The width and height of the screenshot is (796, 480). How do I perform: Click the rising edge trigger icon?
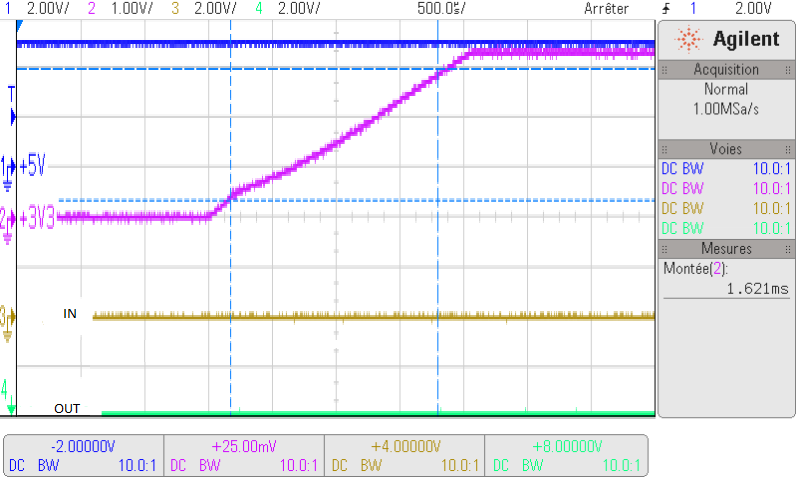tap(666, 8)
